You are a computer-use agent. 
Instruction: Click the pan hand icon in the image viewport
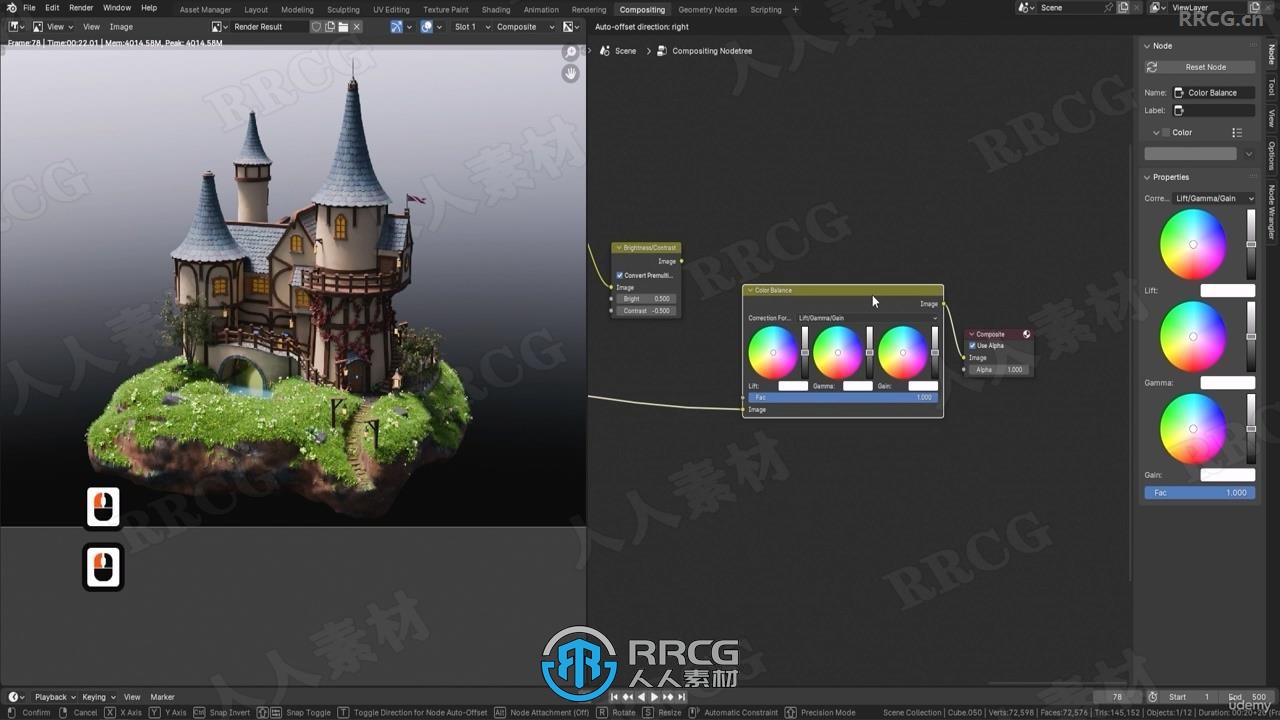(x=571, y=74)
